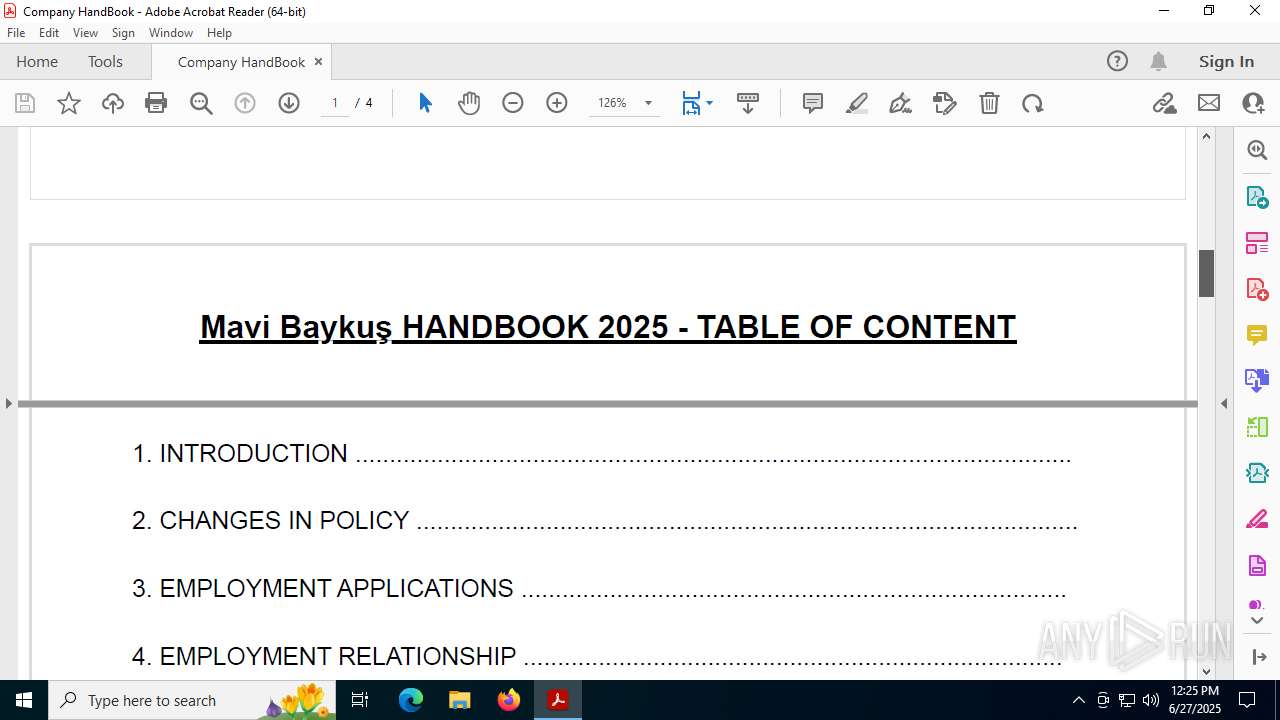Close the Company HandBook tab
1280x720 pixels.
318,61
